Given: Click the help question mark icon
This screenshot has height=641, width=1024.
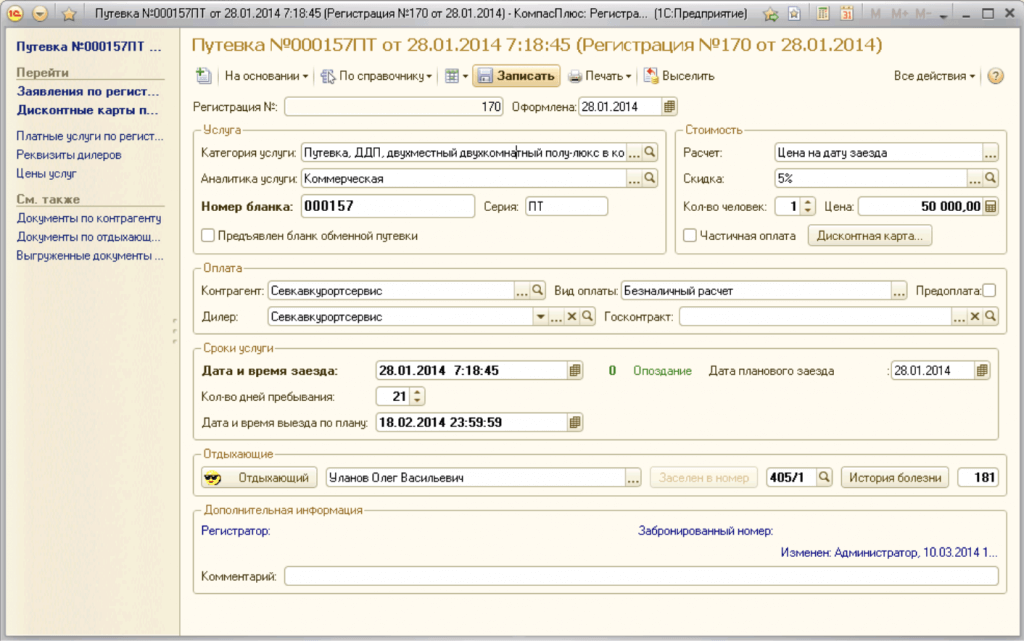Looking at the screenshot, I should point(995,76).
